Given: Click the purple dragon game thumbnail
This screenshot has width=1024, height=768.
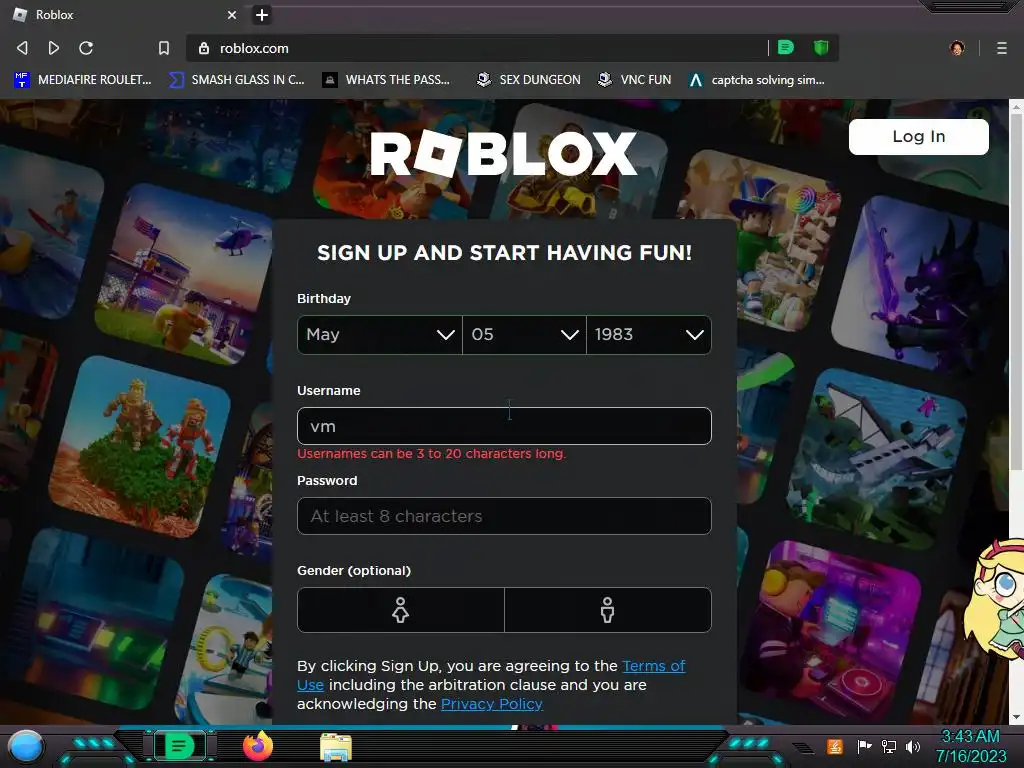Looking at the screenshot, I should 920,286.
